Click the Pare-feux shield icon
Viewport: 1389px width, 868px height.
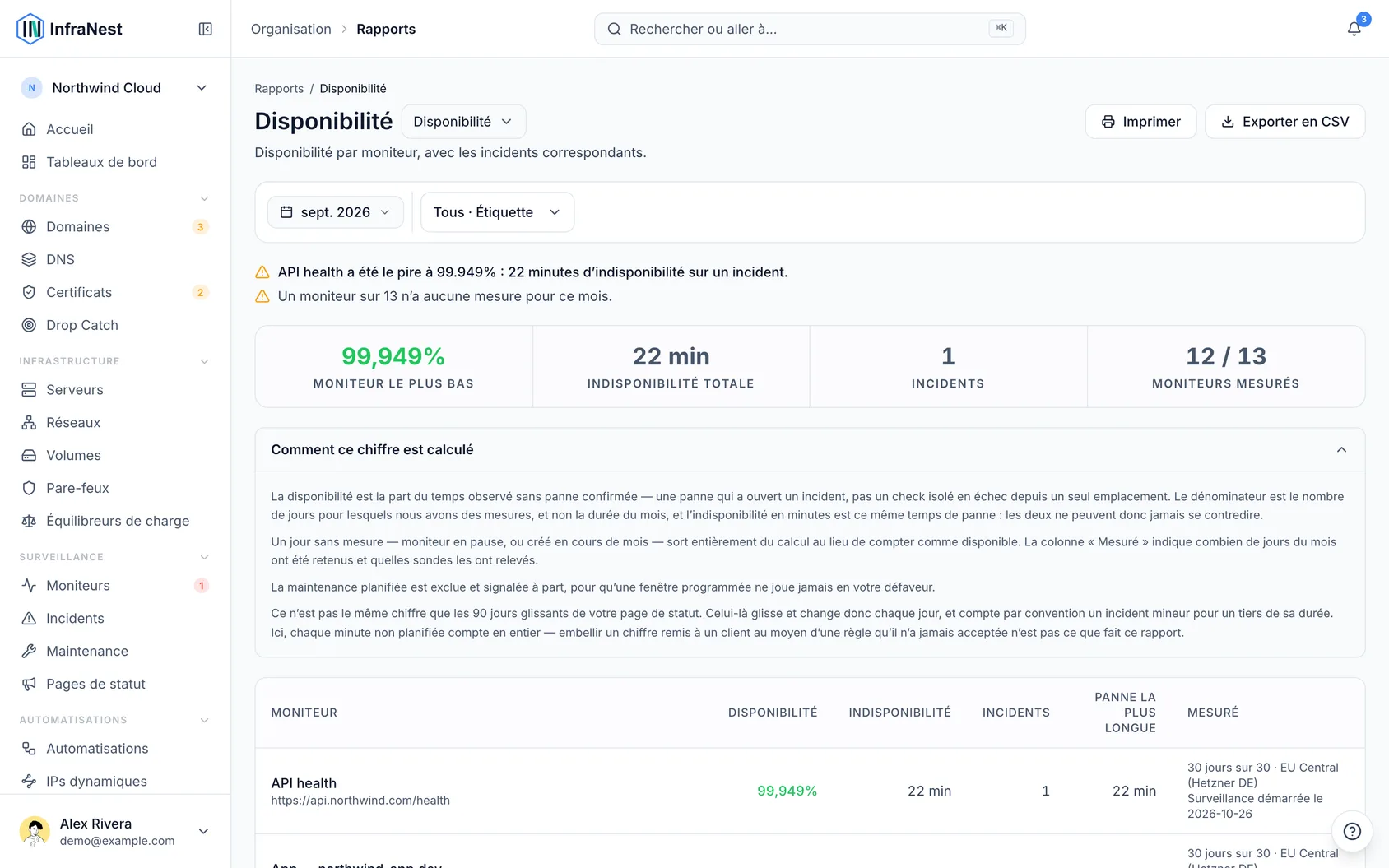click(29, 489)
